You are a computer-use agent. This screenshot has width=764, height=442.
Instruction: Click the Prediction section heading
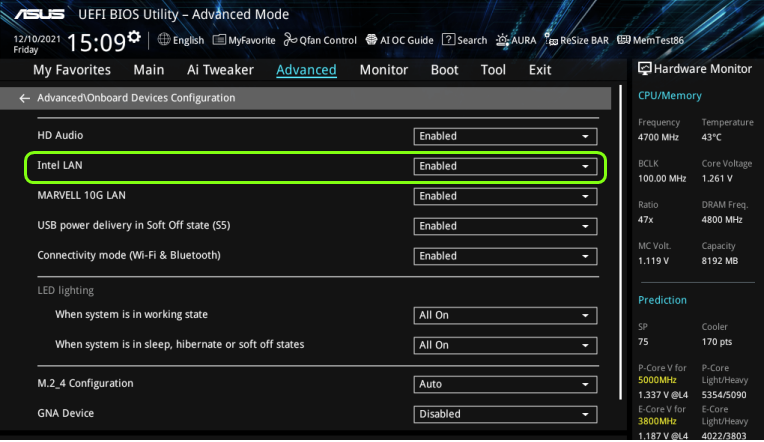(662, 300)
